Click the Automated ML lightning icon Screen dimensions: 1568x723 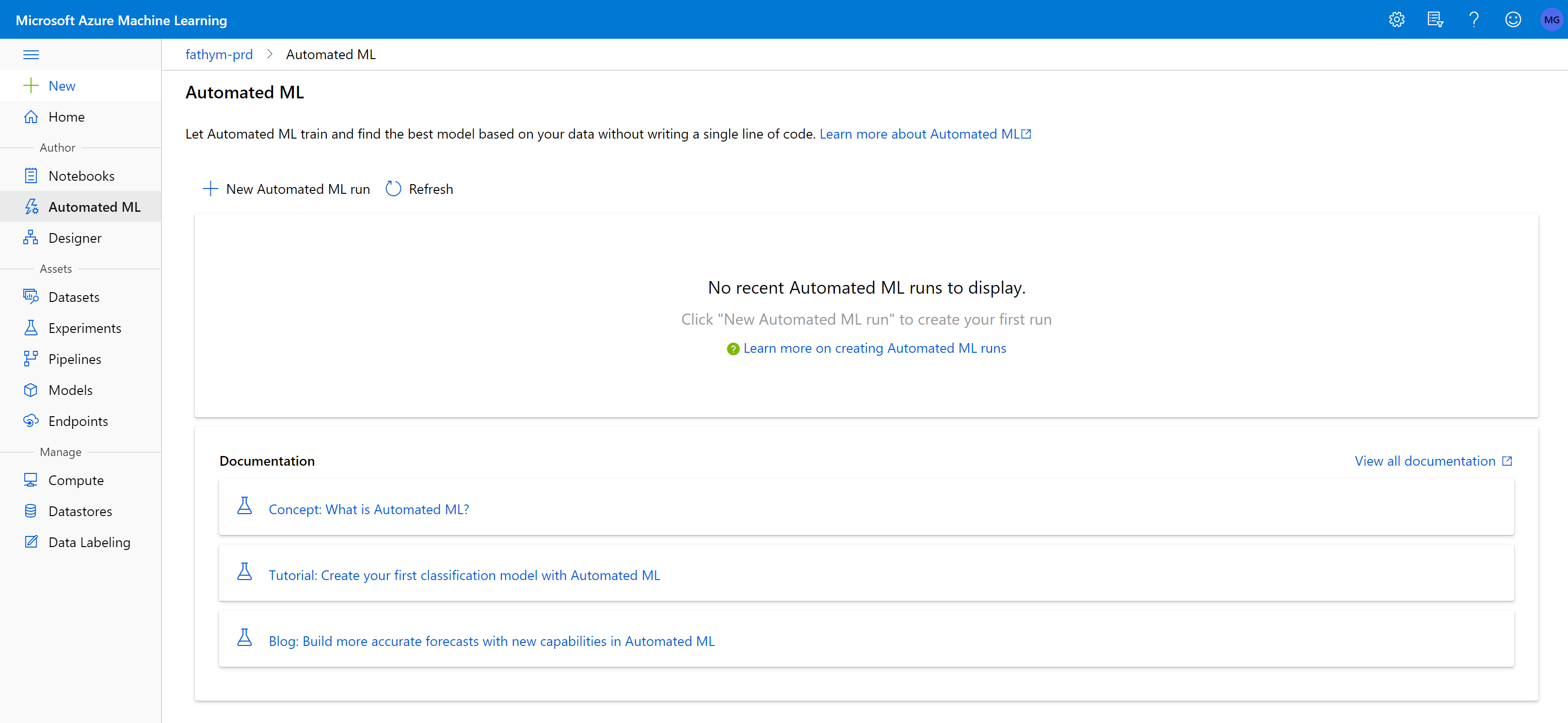tap(31, 207)
